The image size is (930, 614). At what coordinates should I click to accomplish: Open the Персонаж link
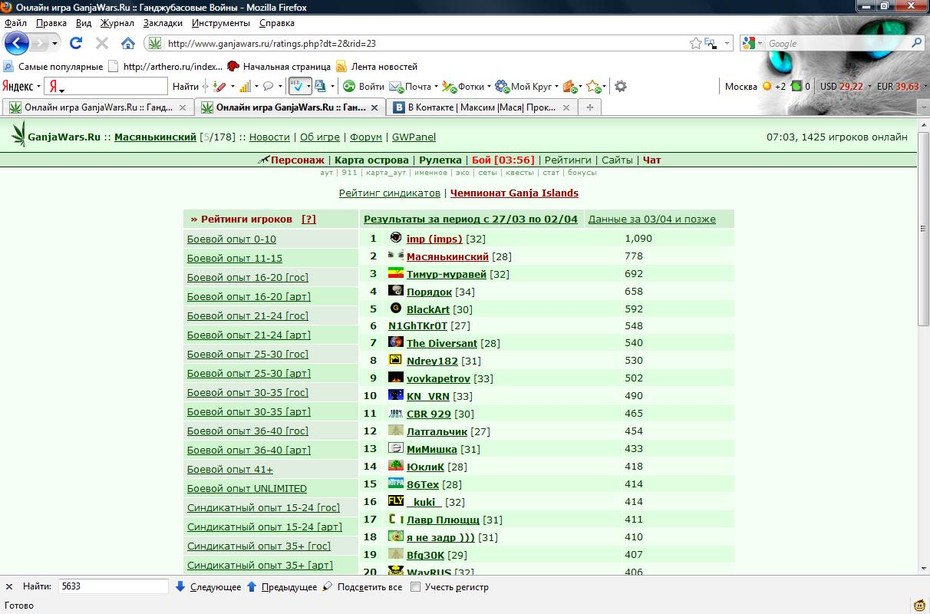click(x=297, y=160)
